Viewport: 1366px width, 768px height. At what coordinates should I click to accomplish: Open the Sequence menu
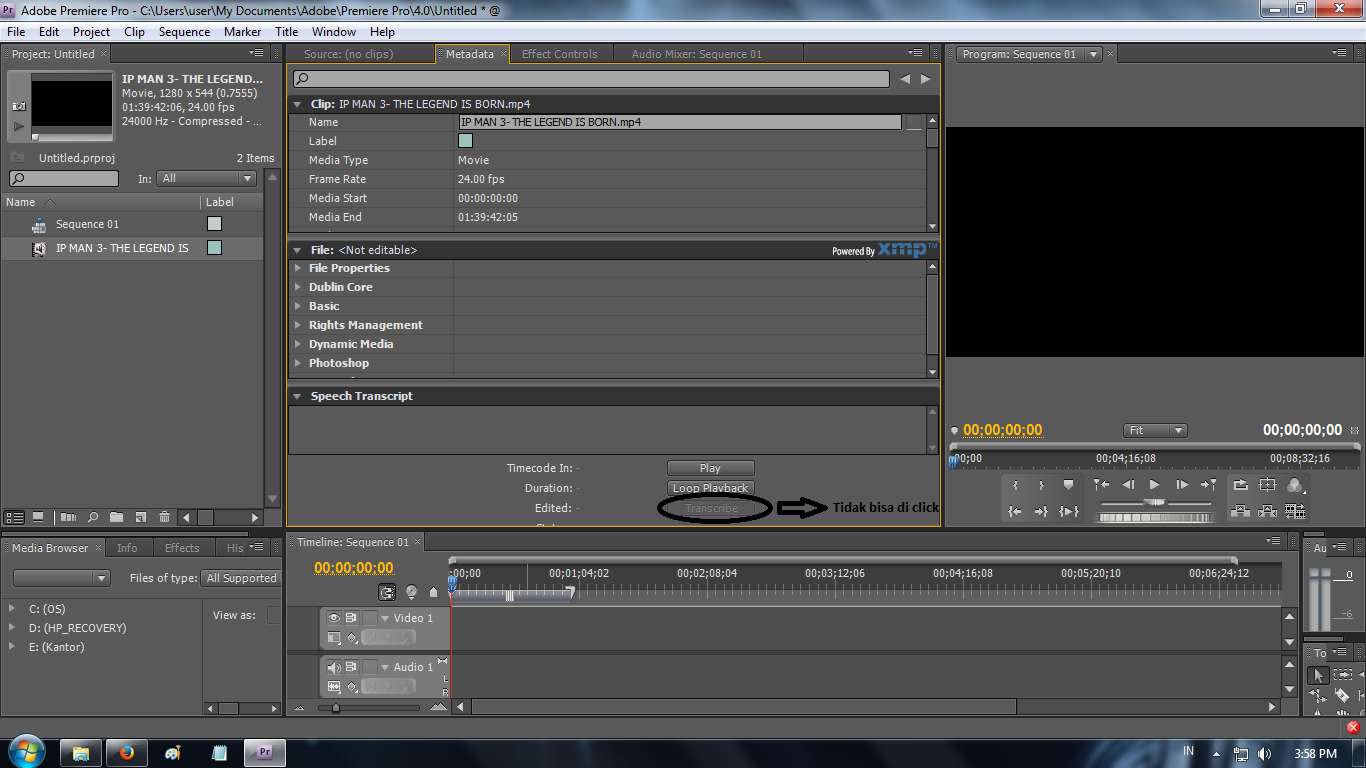[184, 31]
